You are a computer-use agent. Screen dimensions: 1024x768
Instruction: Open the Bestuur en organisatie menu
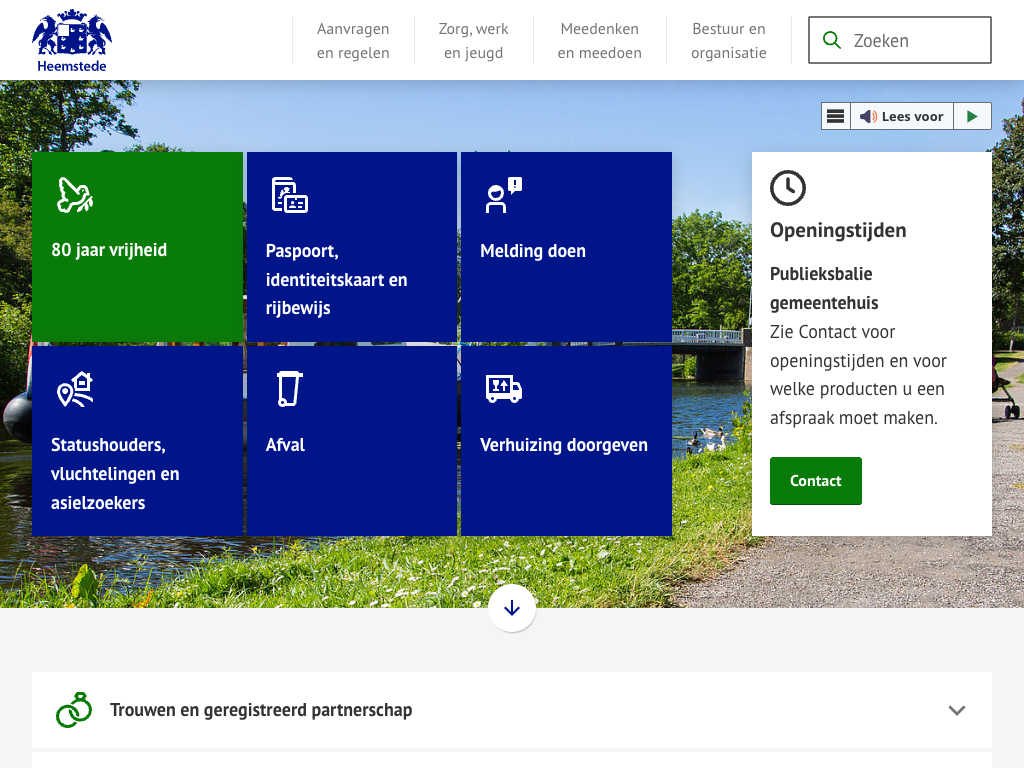click(728, 41)
